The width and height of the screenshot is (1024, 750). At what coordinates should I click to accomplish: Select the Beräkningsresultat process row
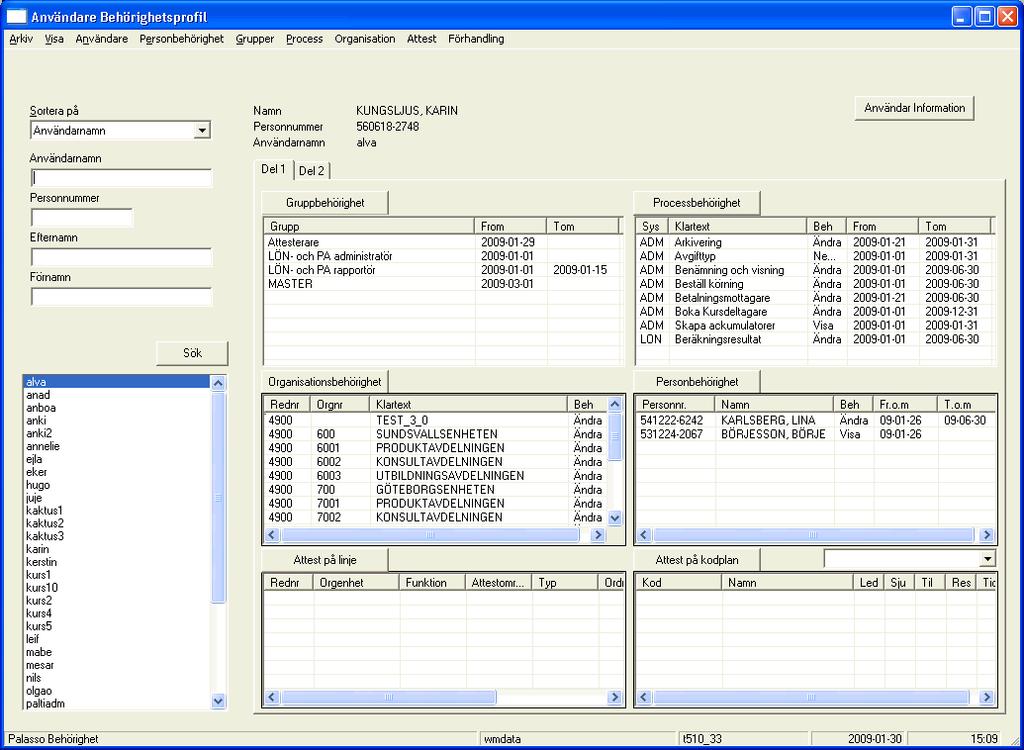pos(814,340)
